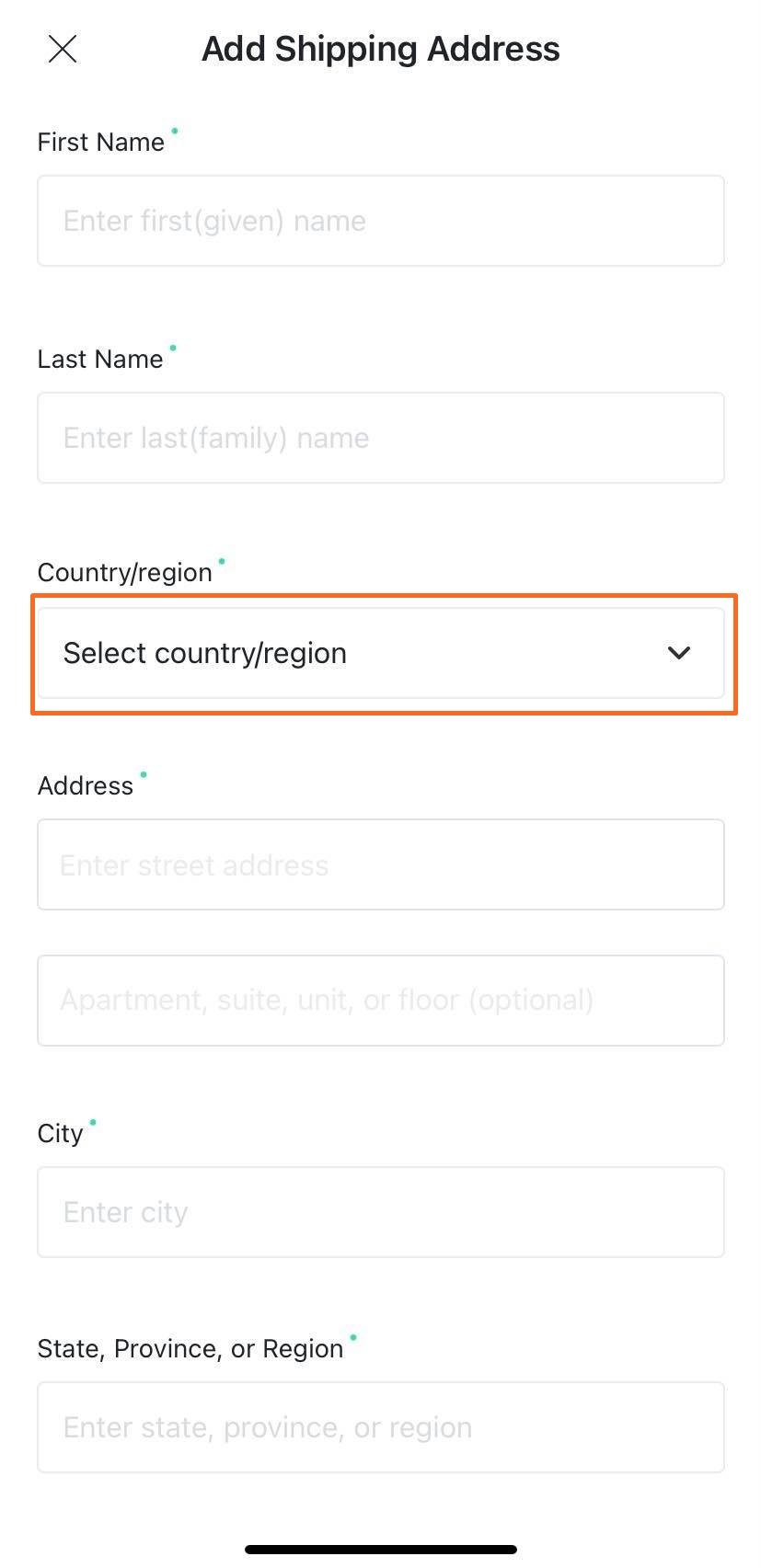Select the First Name input field
Screen dimensions: 761x1568
pyautogui.click(x=380, y=221)
